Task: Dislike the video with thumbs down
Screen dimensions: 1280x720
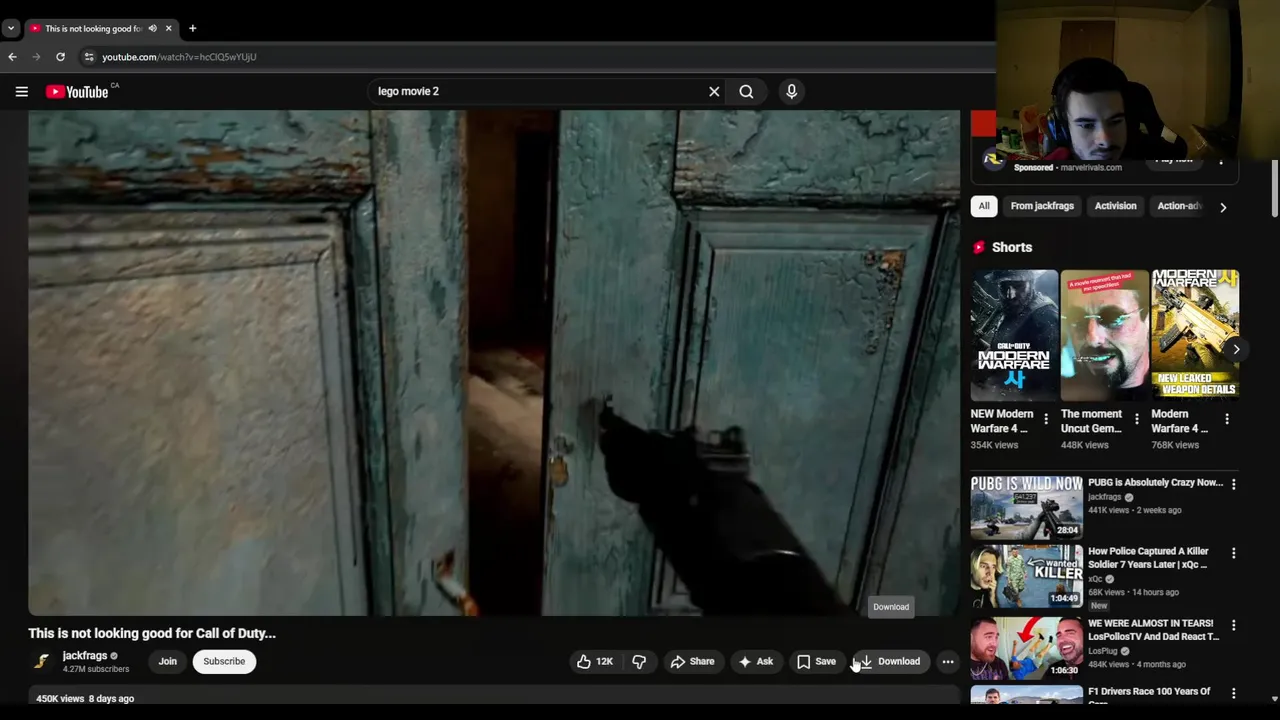Action: point(639,661)
